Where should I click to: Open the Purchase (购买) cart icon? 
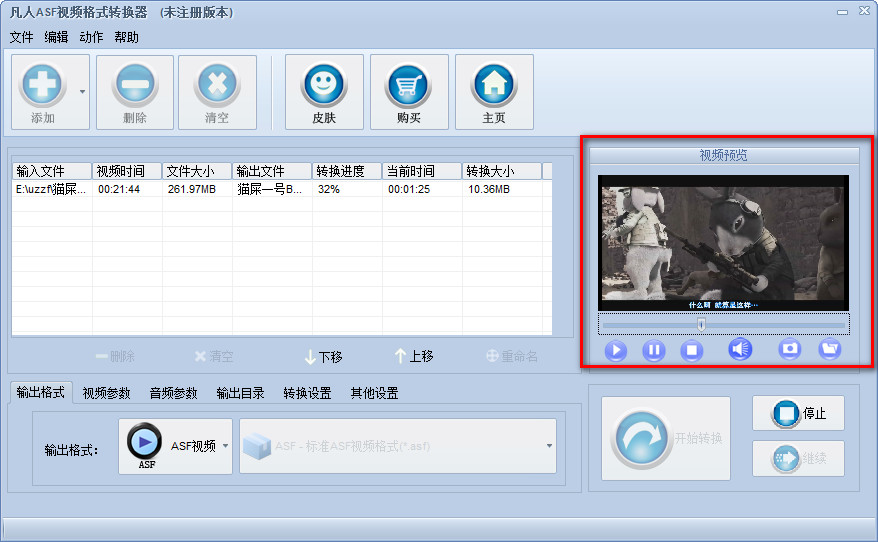(408, 86)
